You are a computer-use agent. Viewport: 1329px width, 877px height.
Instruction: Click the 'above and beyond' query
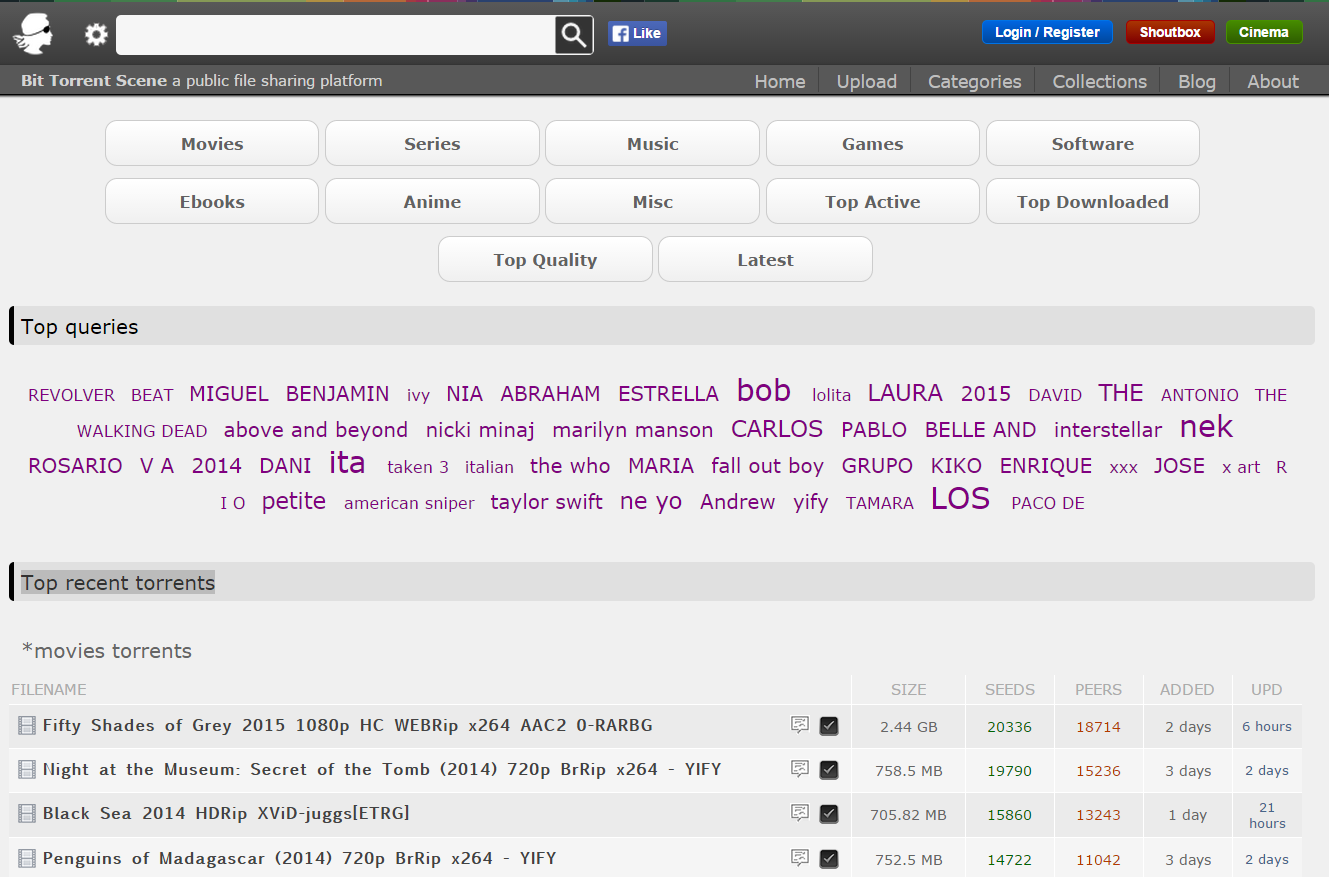pyautogui.click(x=316, y=430)
